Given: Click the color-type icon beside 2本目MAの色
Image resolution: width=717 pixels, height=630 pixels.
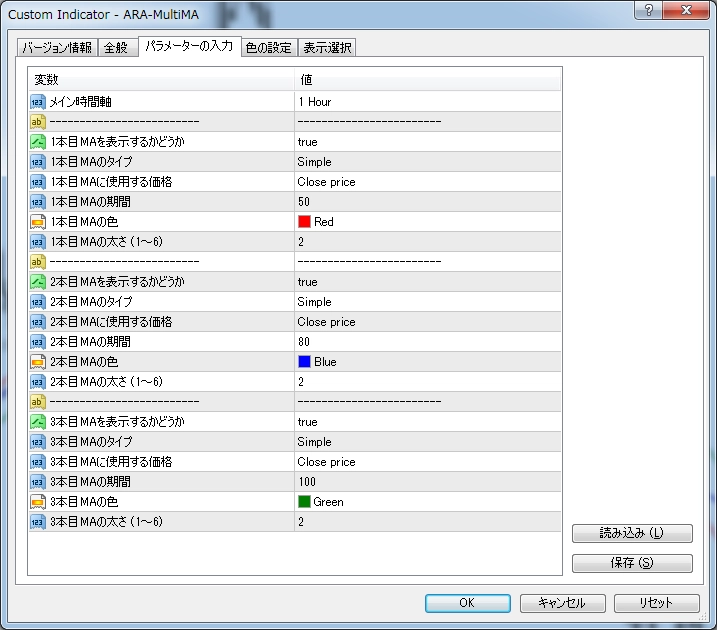Looking at the screenshot, I should point(38,362).
